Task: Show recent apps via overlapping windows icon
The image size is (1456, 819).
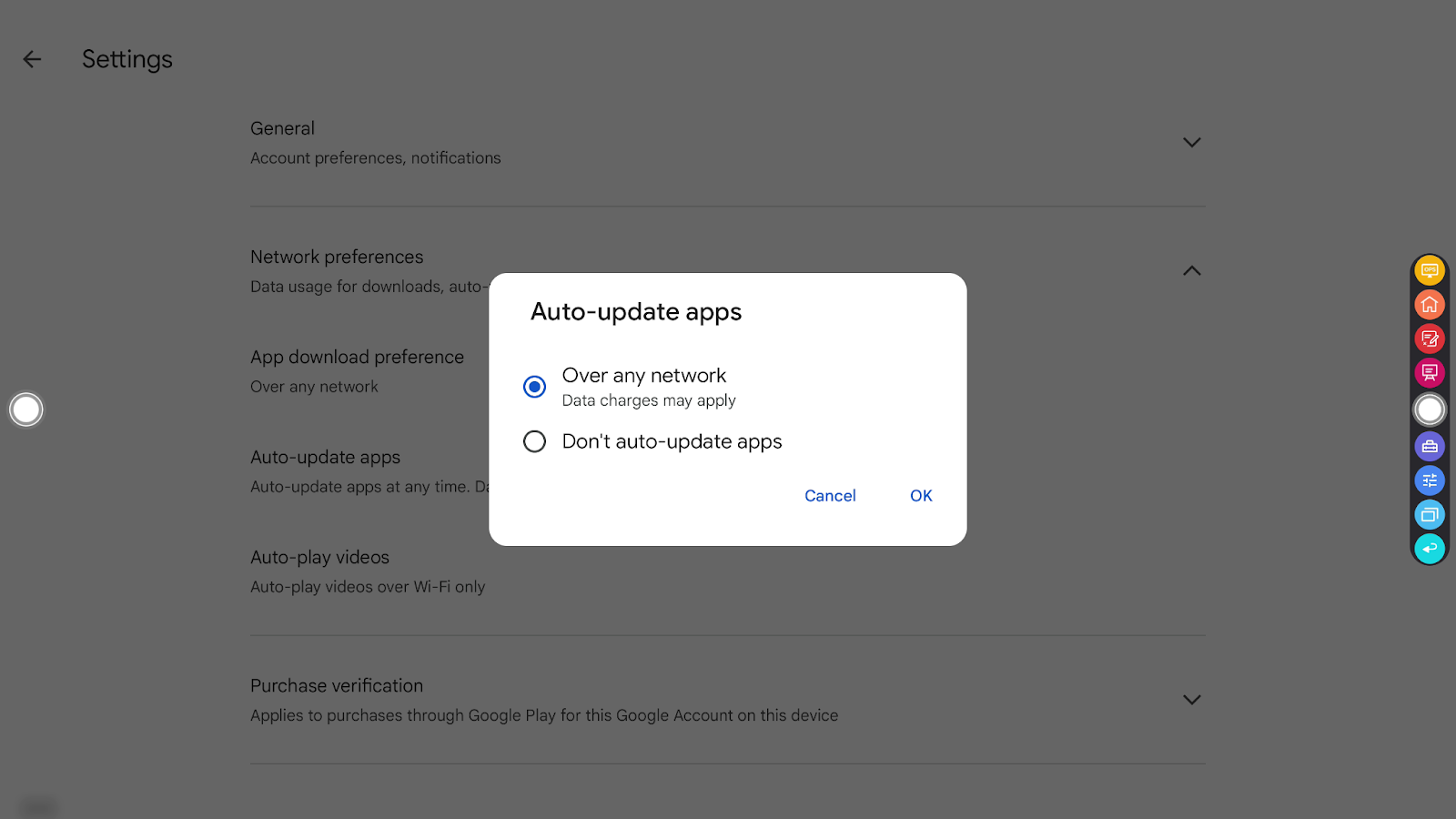Action: coord(1430,515)
